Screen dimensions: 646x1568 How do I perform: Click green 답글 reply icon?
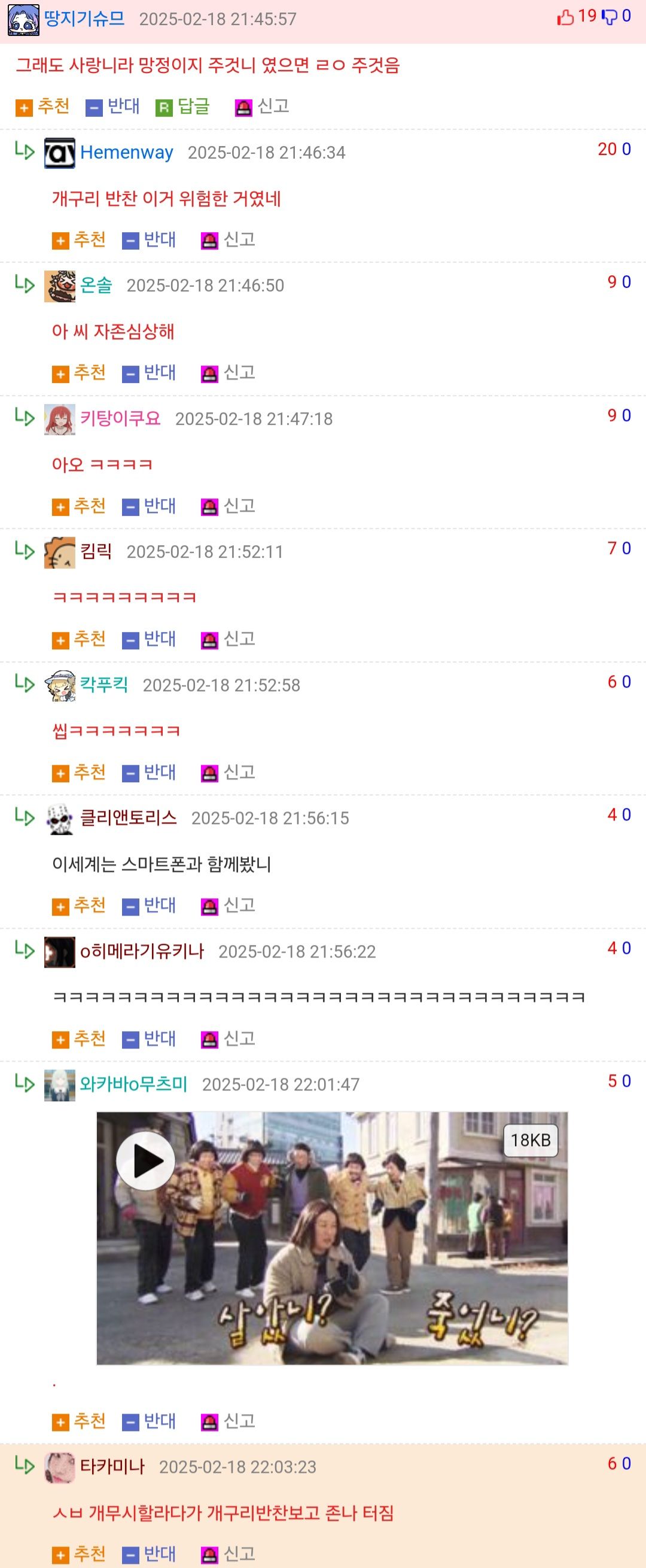click(x=164, y=108)
